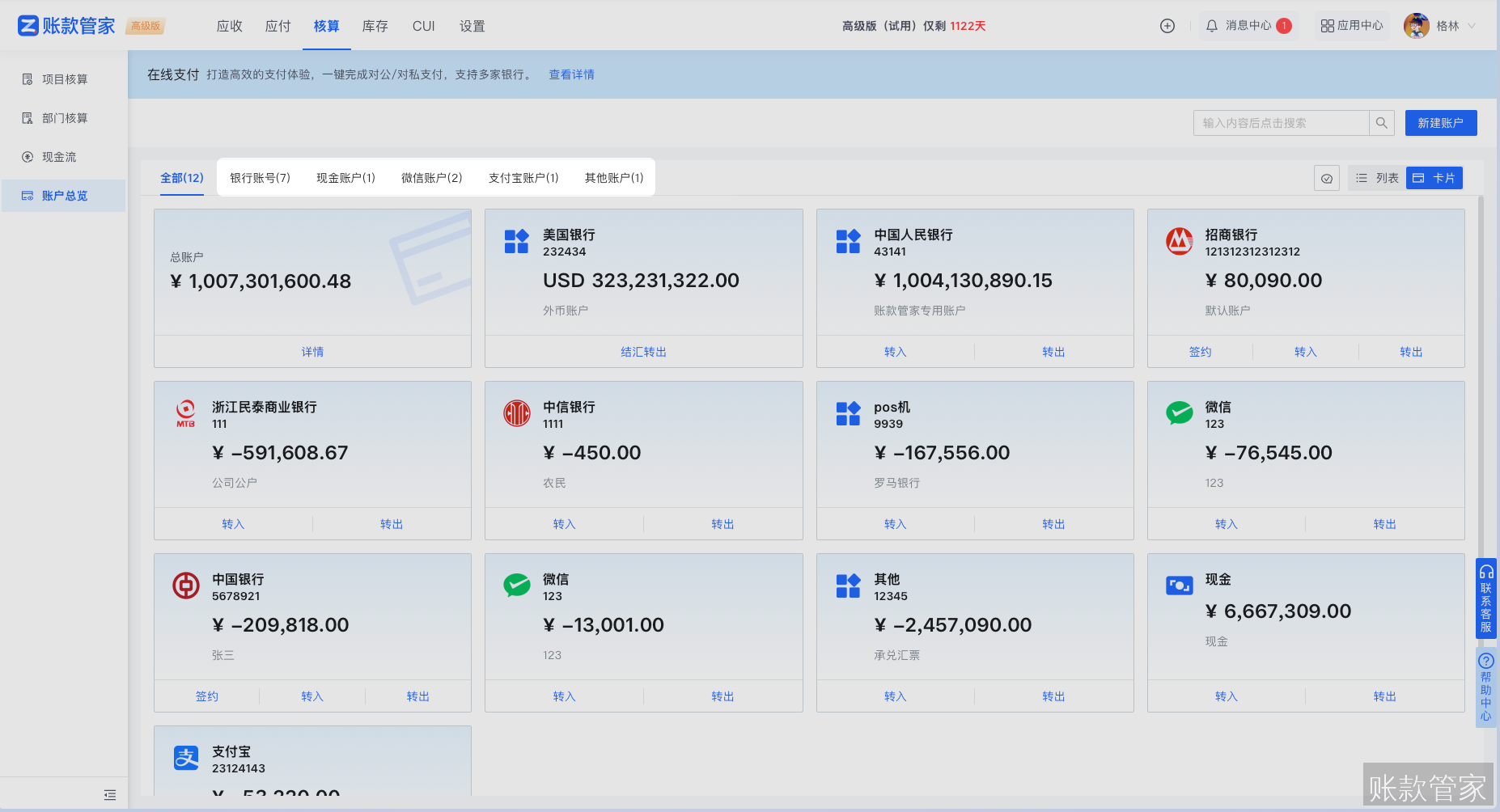
Task: Open 现金流 in the sidebar
Action: pyautogui.click(x=59, y=157)
